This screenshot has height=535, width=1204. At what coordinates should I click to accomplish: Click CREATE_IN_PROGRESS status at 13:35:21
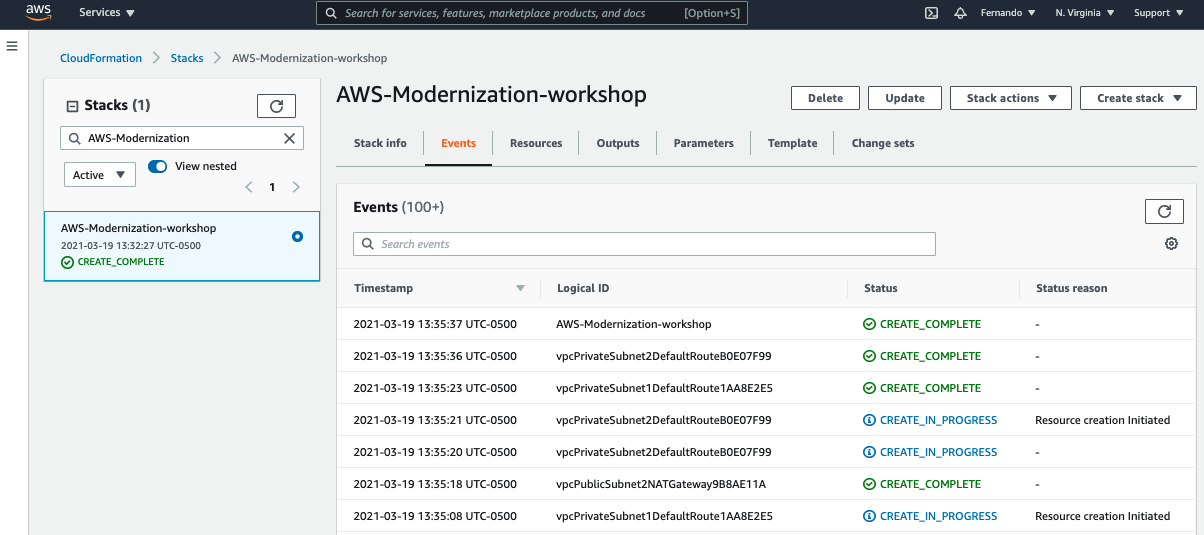point(930,420)
